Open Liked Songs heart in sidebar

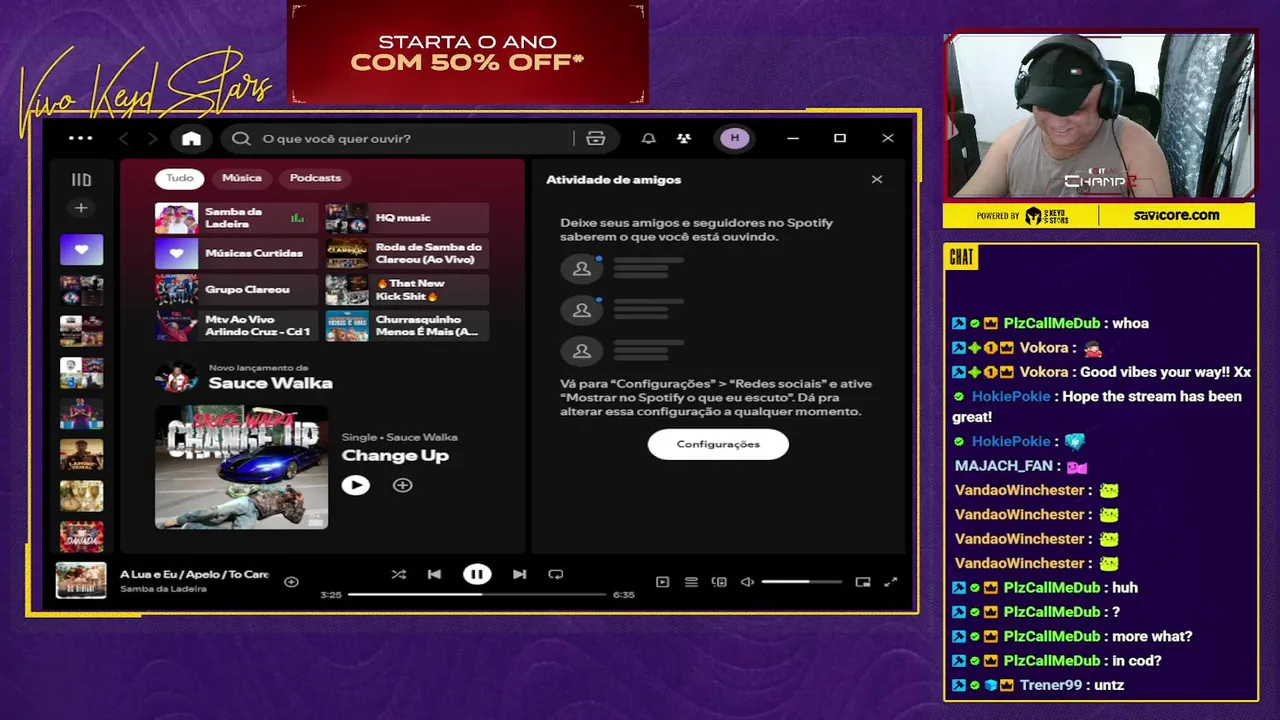[x=81, y=249]
